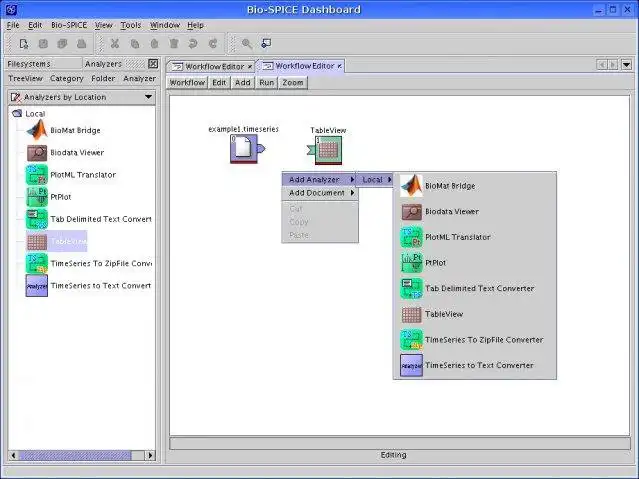
Task: Choose PlotML Translator in the Local submenu
Action: (x=475, y=237)
